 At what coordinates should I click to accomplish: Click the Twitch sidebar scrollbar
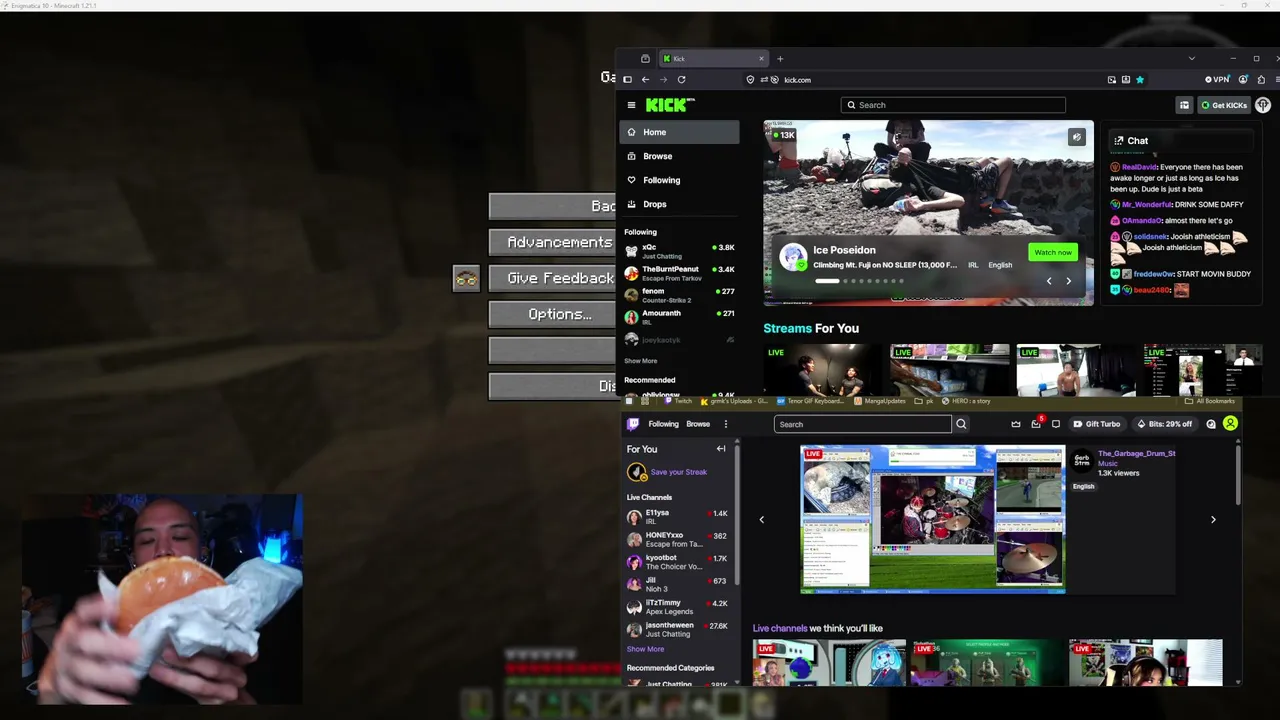click(x=738, y=515)
